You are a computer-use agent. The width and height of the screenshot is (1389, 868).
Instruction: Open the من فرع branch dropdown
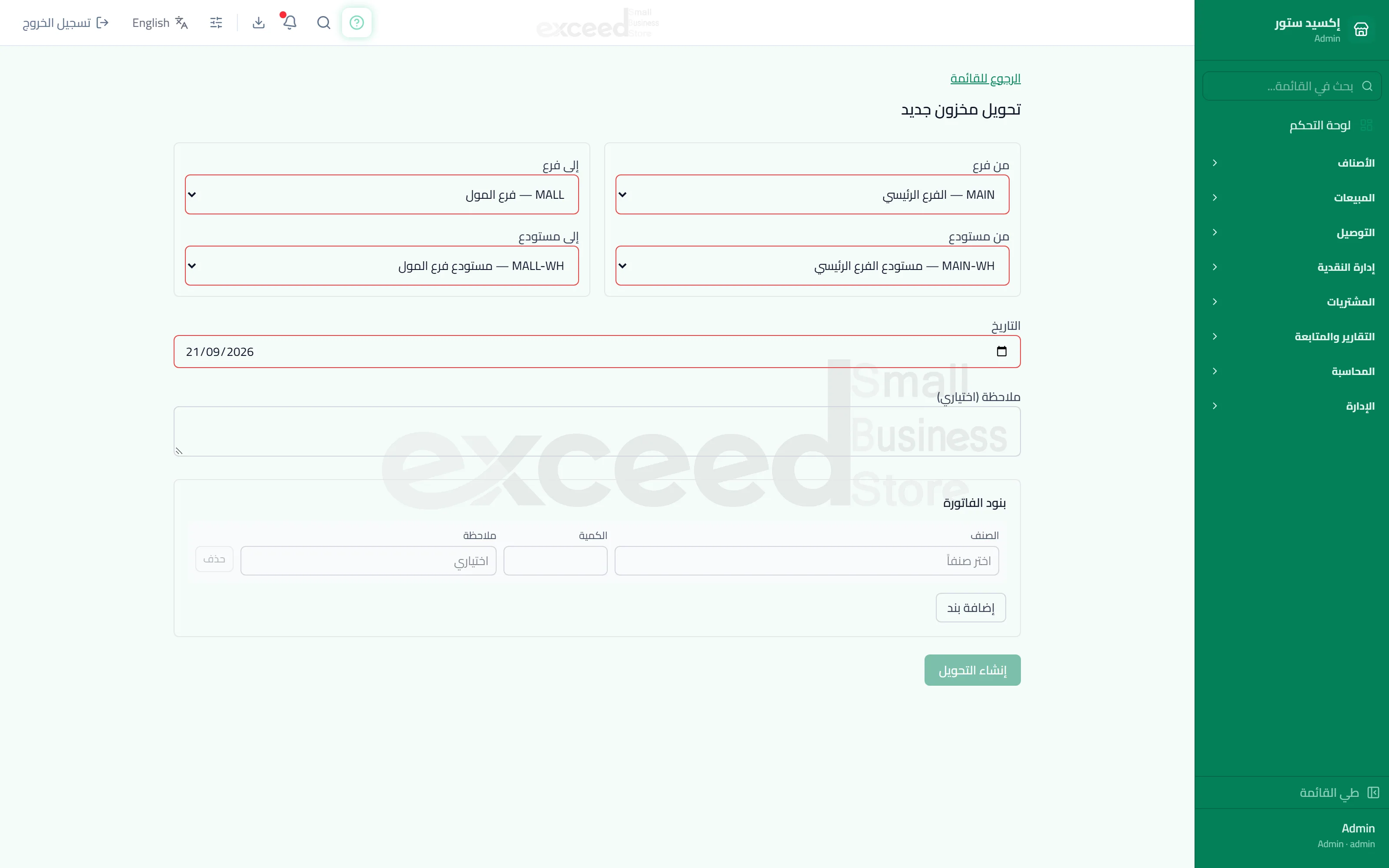point(812,194)
